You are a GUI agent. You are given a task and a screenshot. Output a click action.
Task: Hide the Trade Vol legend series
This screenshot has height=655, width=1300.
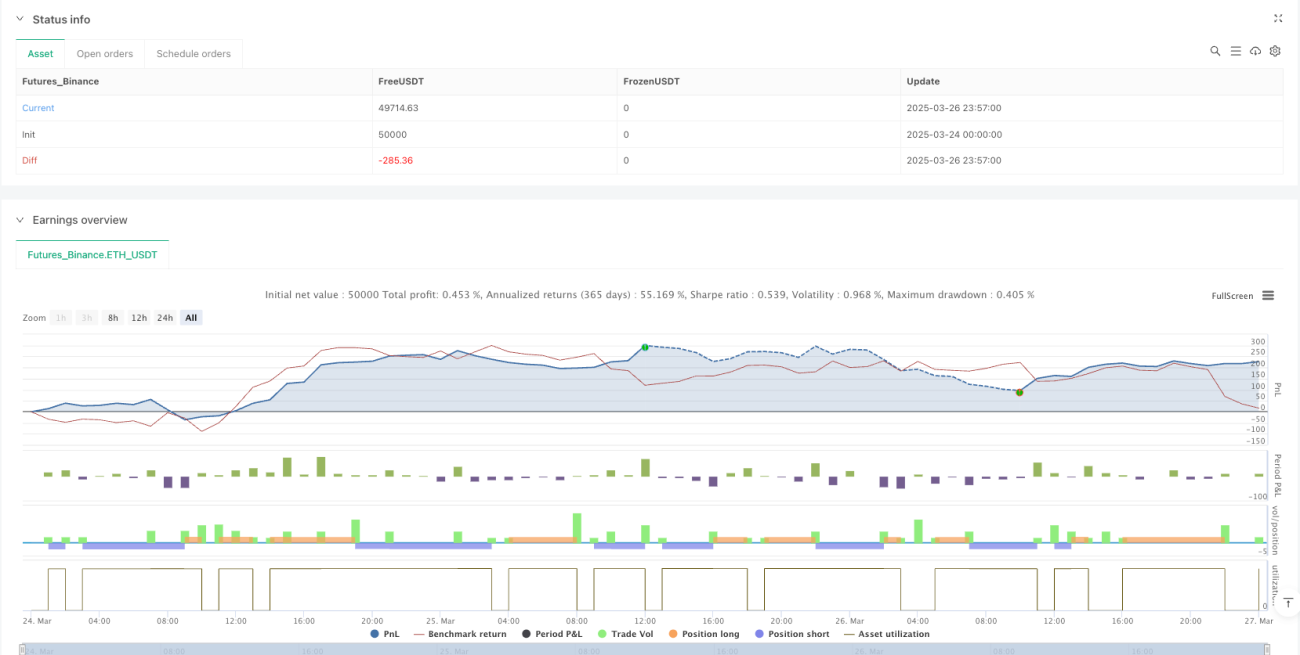622,634
